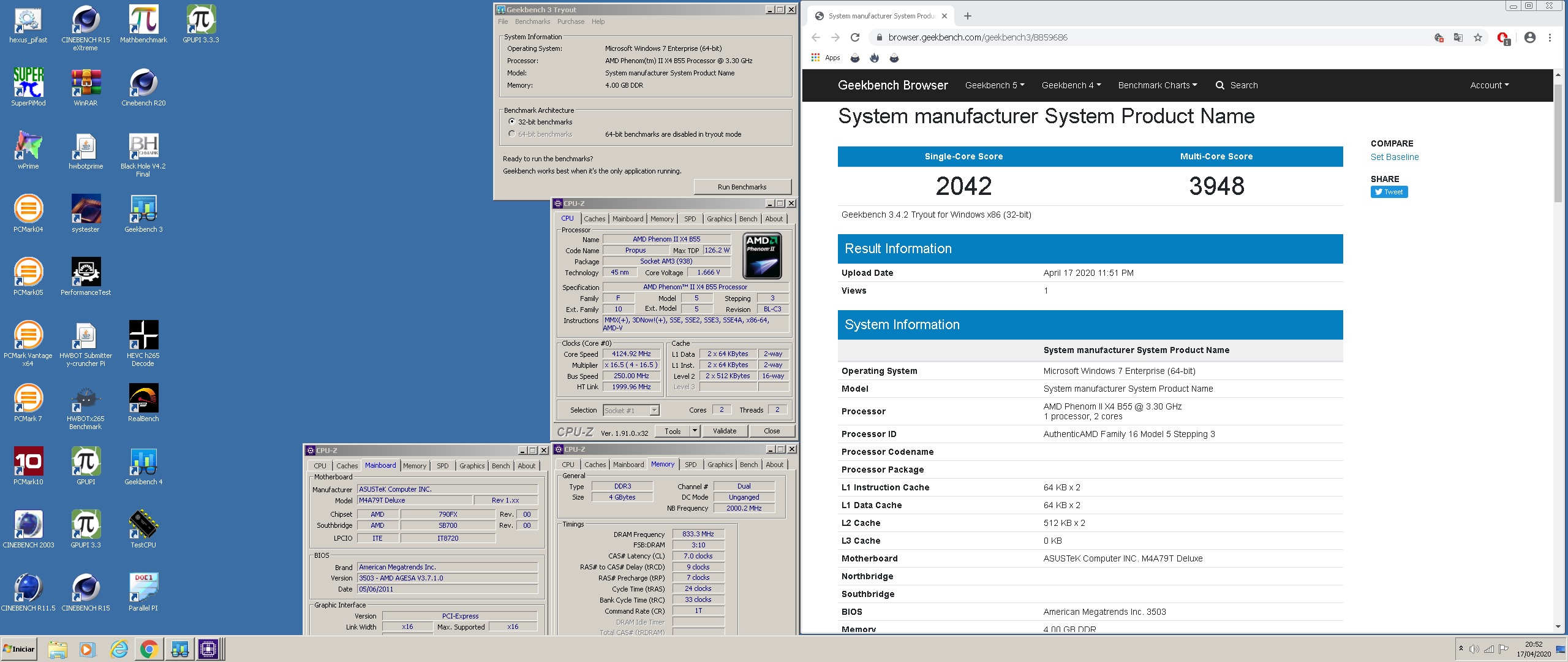Open CINEBENCH 2003 desktop icon

(28, 530)
